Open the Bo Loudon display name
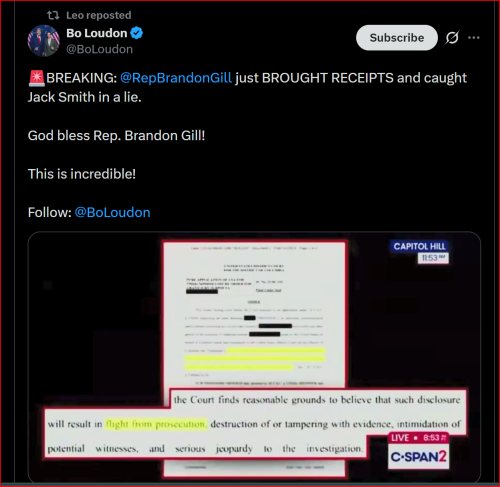500x487 pixels. 97,33
